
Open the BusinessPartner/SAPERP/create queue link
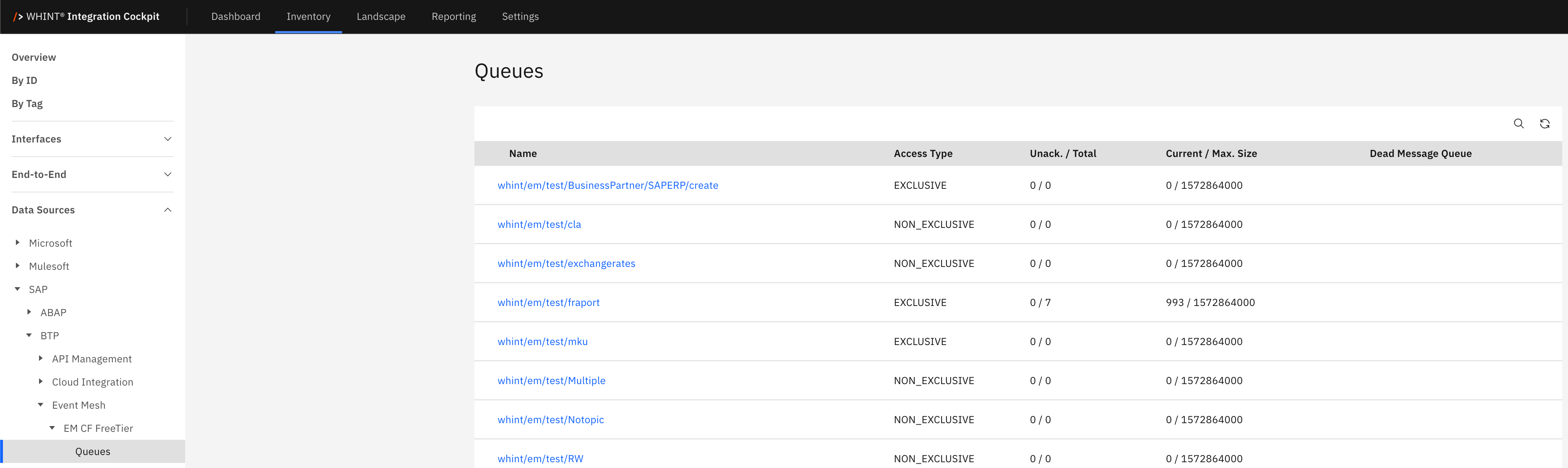click(x=608, y=186)
